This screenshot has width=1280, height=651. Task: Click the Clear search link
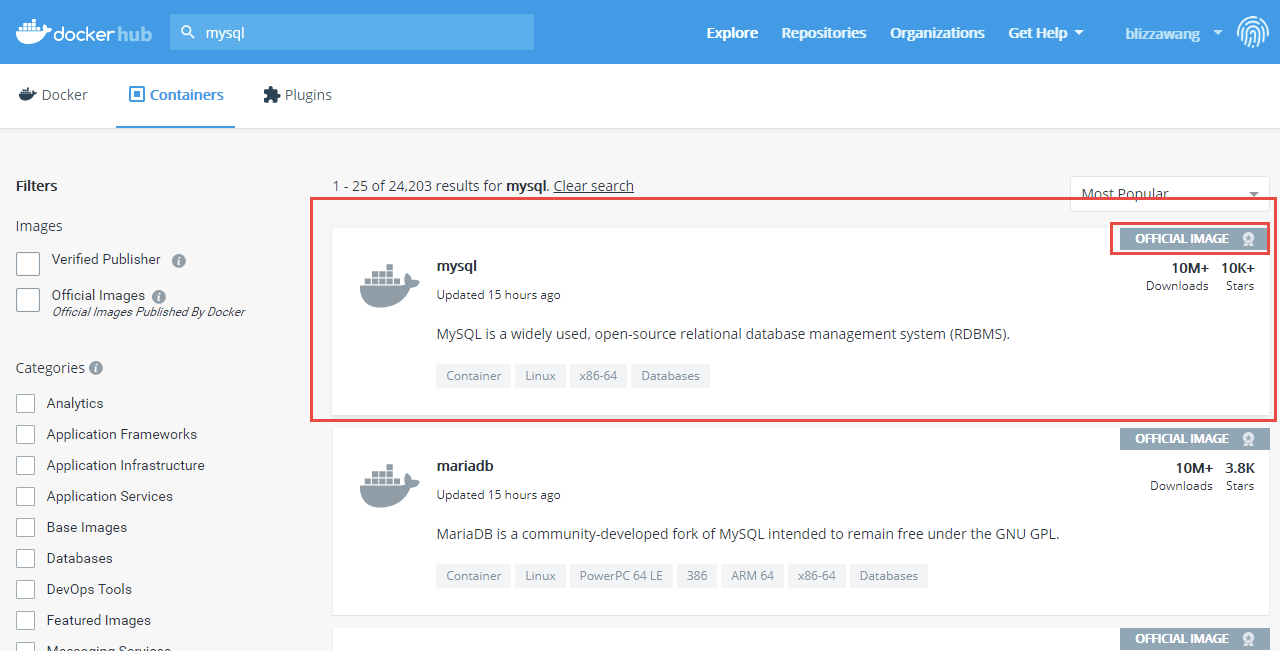(593, 186)
